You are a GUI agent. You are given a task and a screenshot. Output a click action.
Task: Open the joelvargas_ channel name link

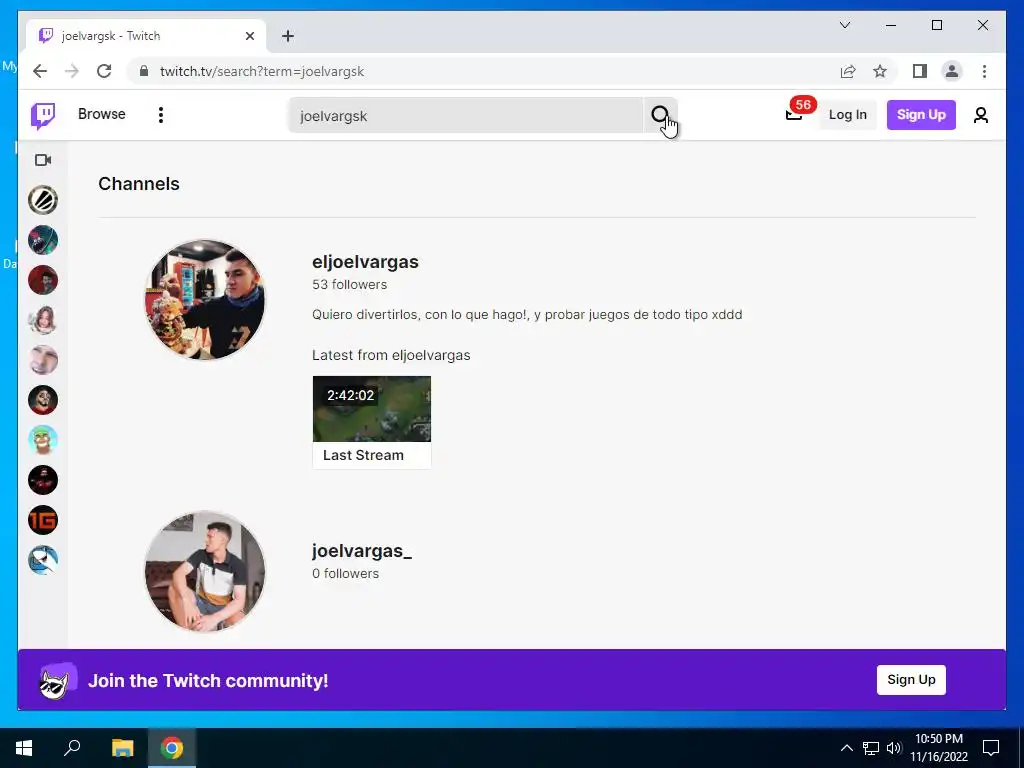362,551
